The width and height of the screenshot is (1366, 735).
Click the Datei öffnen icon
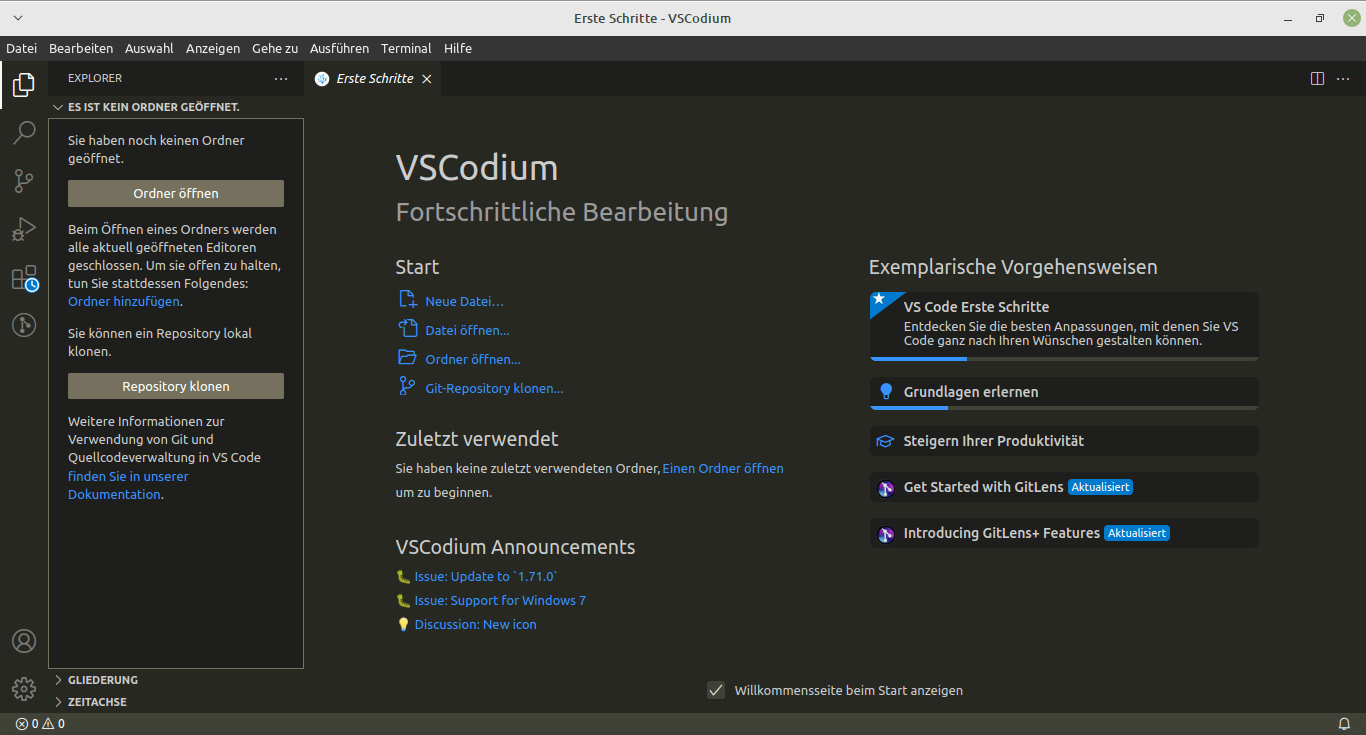pyautogui.click(x=407, y=329)
